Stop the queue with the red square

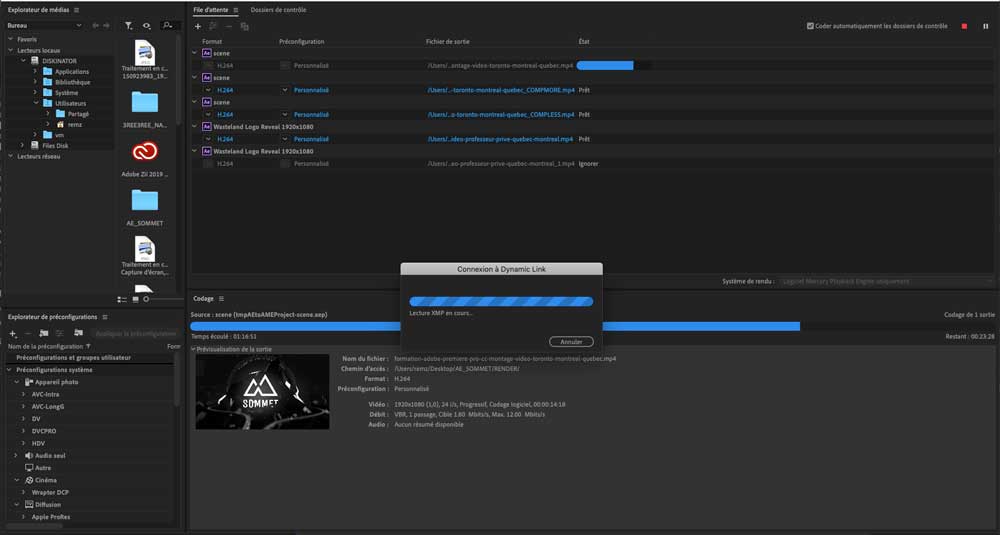click(964, 26)
